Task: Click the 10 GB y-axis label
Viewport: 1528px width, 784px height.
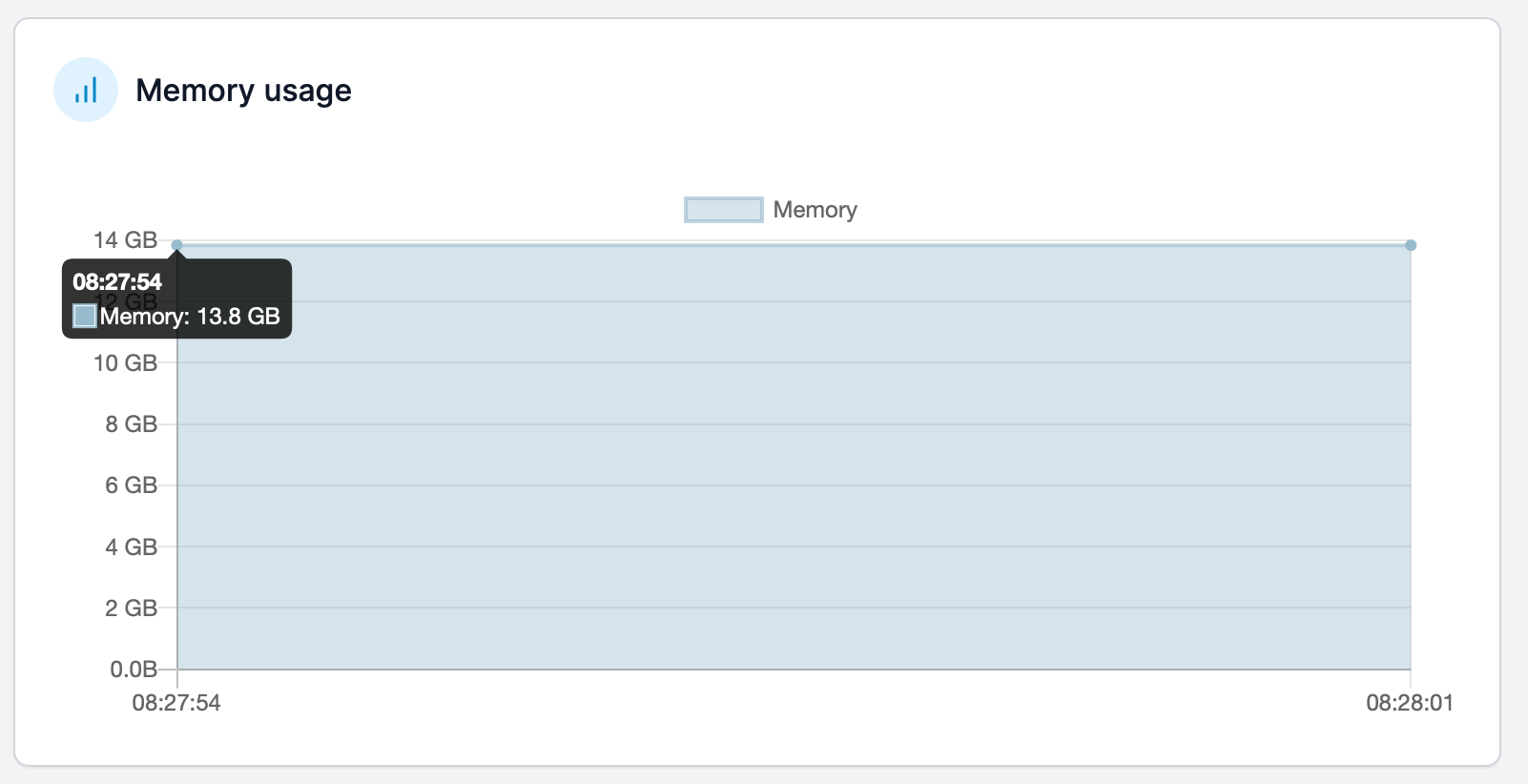Action: [125, 363]
